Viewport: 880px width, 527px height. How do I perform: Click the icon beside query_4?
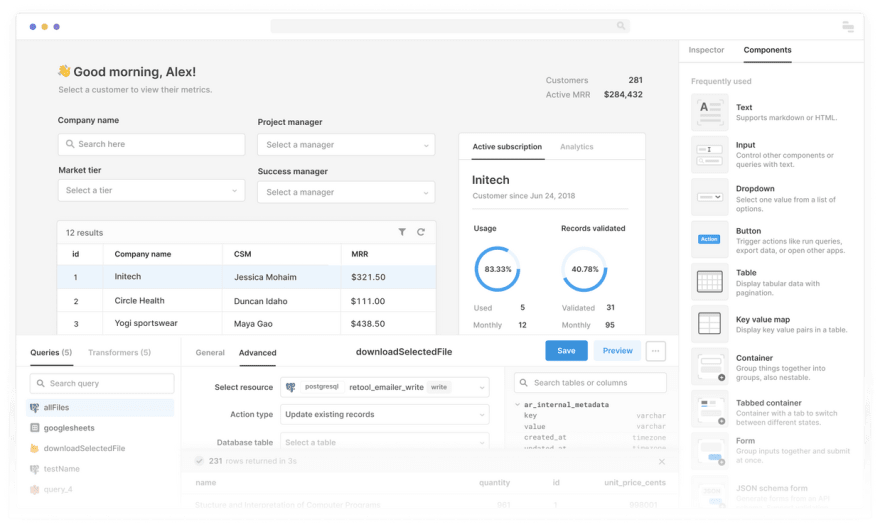click(34, 489)
